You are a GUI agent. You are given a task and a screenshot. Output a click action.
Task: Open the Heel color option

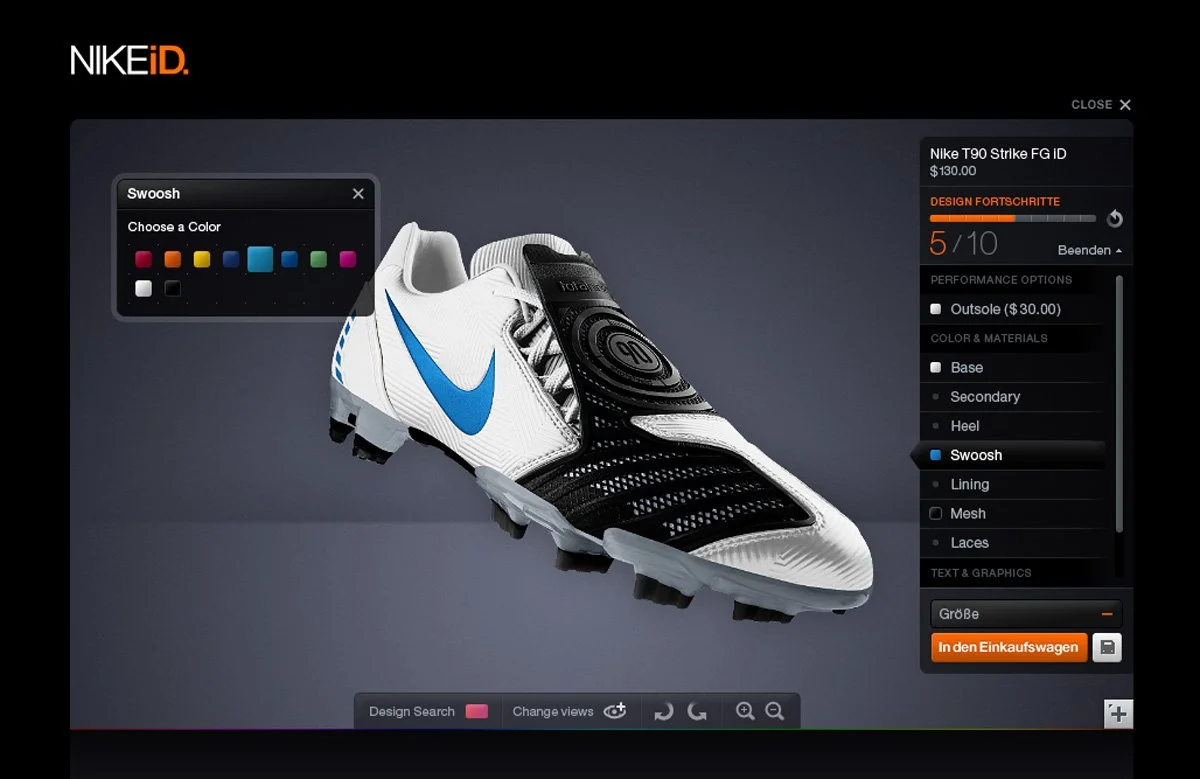click(1014, 425)
